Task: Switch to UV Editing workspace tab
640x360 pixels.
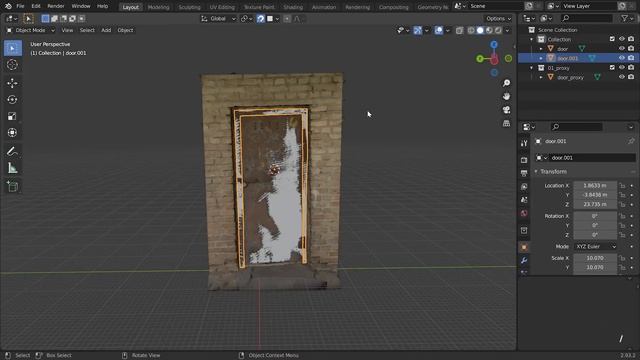Action: [x=222, y=7]
